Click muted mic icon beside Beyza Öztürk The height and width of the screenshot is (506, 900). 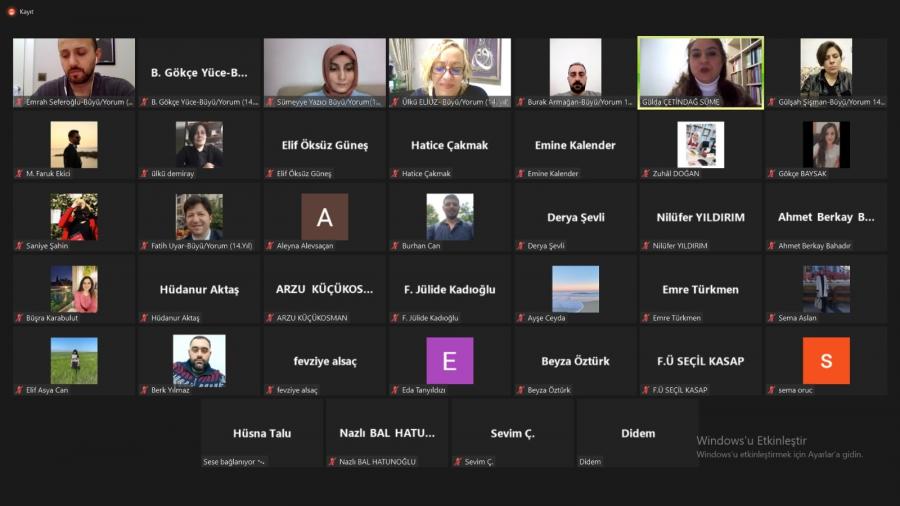tap(521, 390)
